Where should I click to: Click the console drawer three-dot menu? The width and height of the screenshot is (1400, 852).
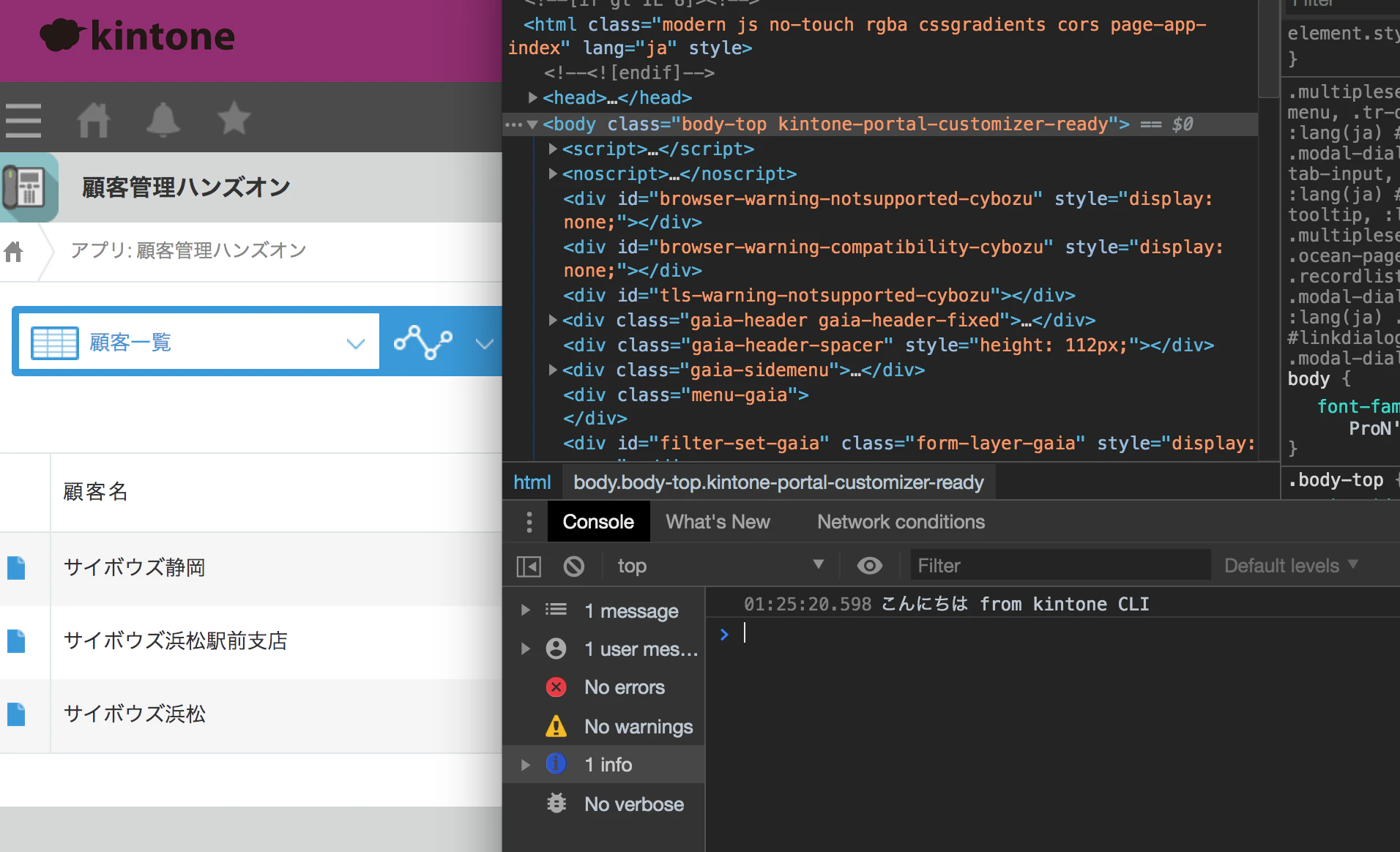point(529,522)
